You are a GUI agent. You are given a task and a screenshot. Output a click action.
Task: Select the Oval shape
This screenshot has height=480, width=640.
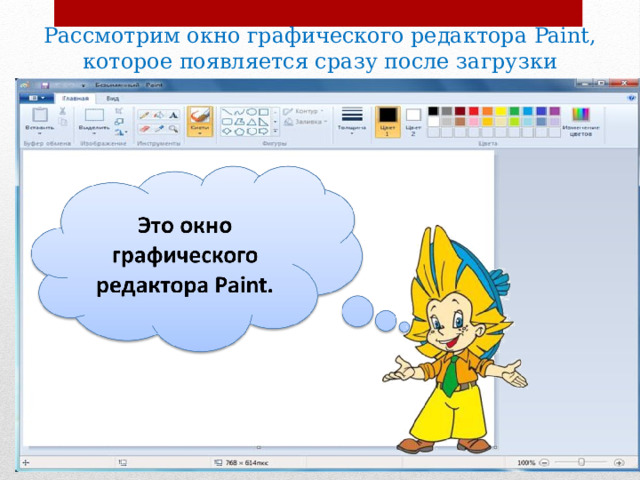pyautogui.click(x=252, y=112)
